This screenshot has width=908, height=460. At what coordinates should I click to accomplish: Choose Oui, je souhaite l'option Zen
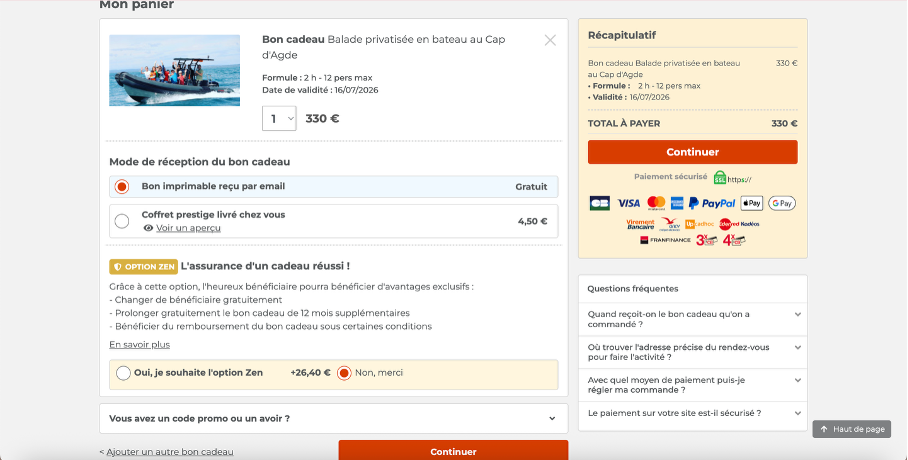[123, 373]
